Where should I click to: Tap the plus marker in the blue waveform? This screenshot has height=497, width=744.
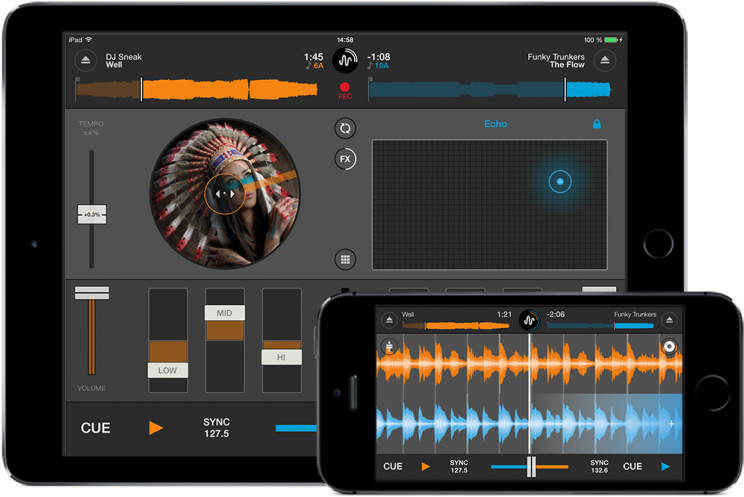point(671,423)
